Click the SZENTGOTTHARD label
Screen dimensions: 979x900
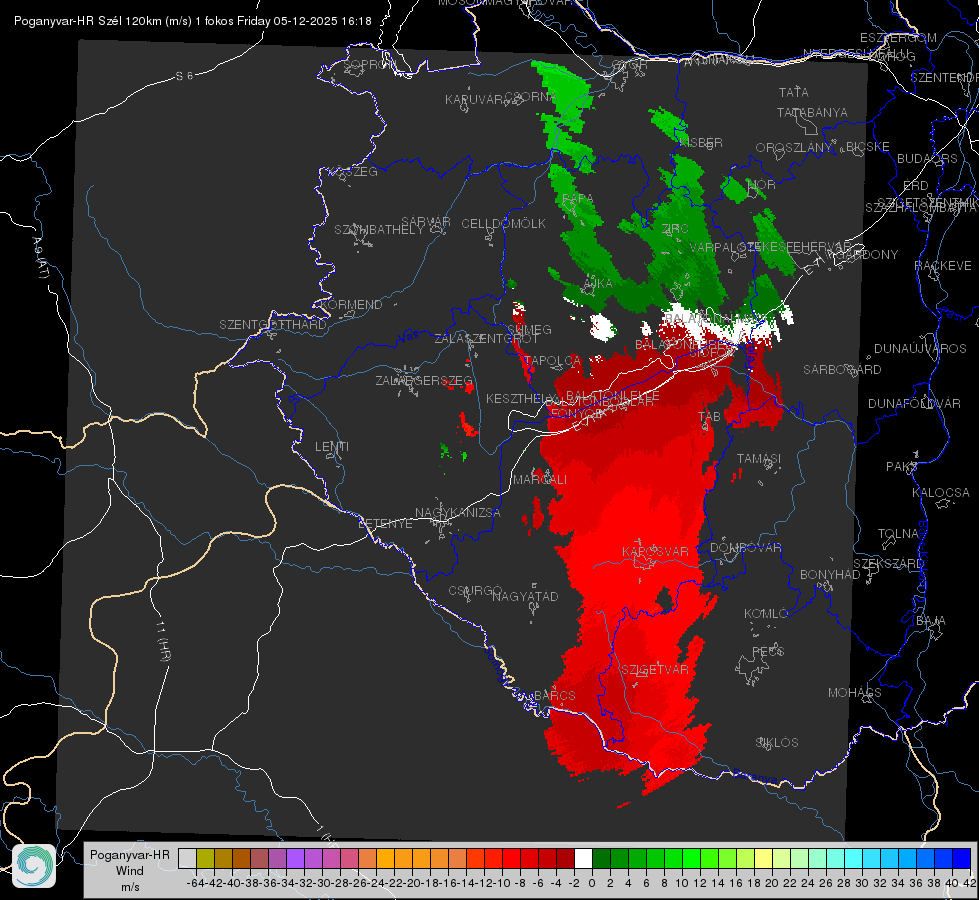tap(273, 325)
